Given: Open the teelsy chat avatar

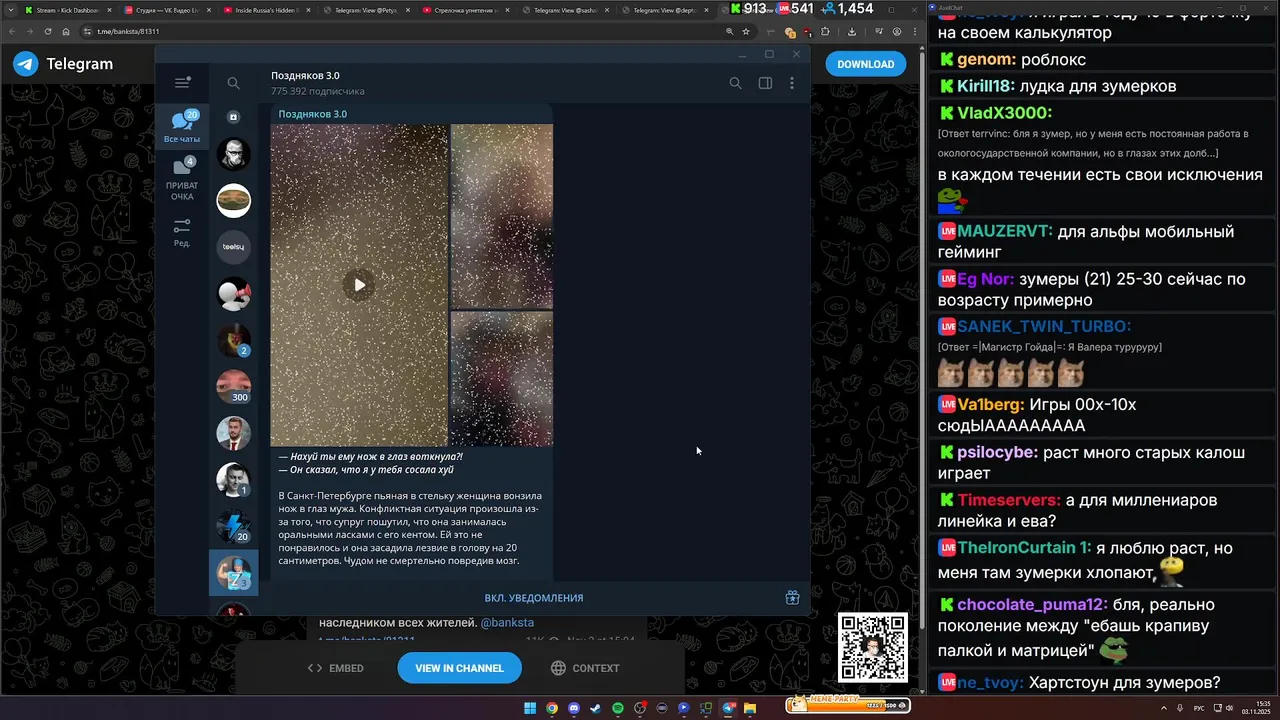Looking at the screenshot, I should (x=234, y=247).
